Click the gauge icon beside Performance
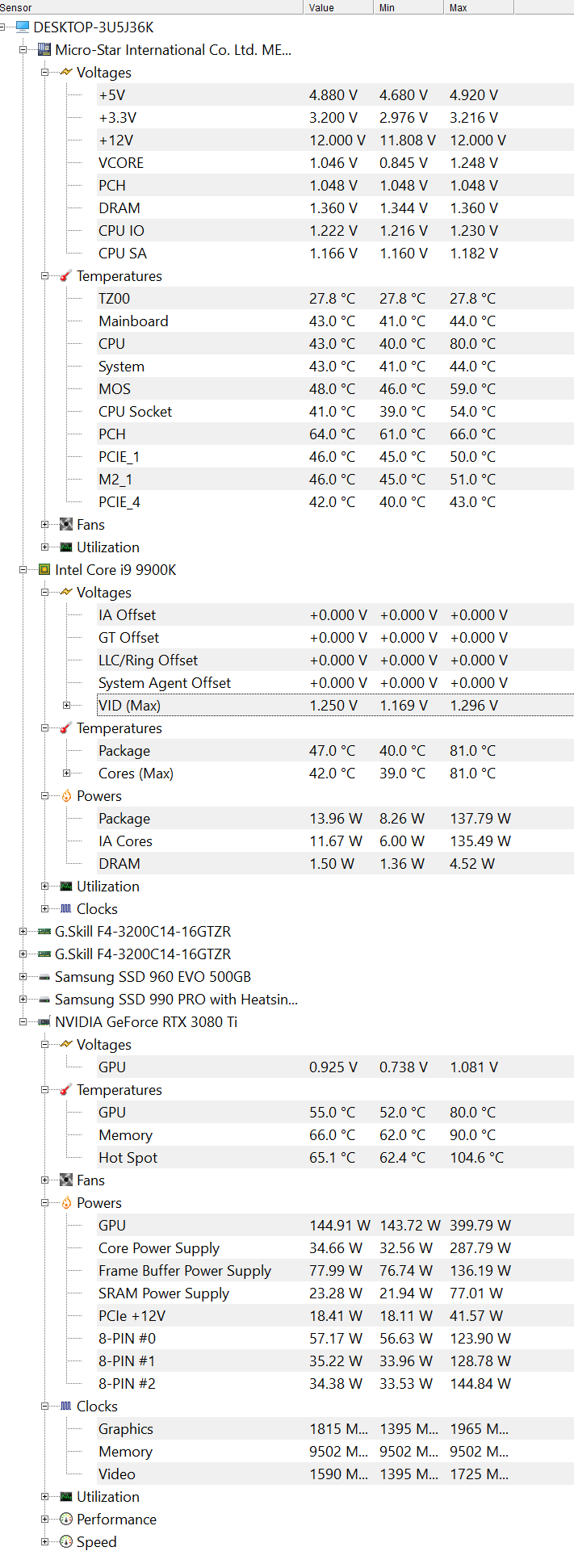This screenshot has width=574, height=1568. point(66,1519)
